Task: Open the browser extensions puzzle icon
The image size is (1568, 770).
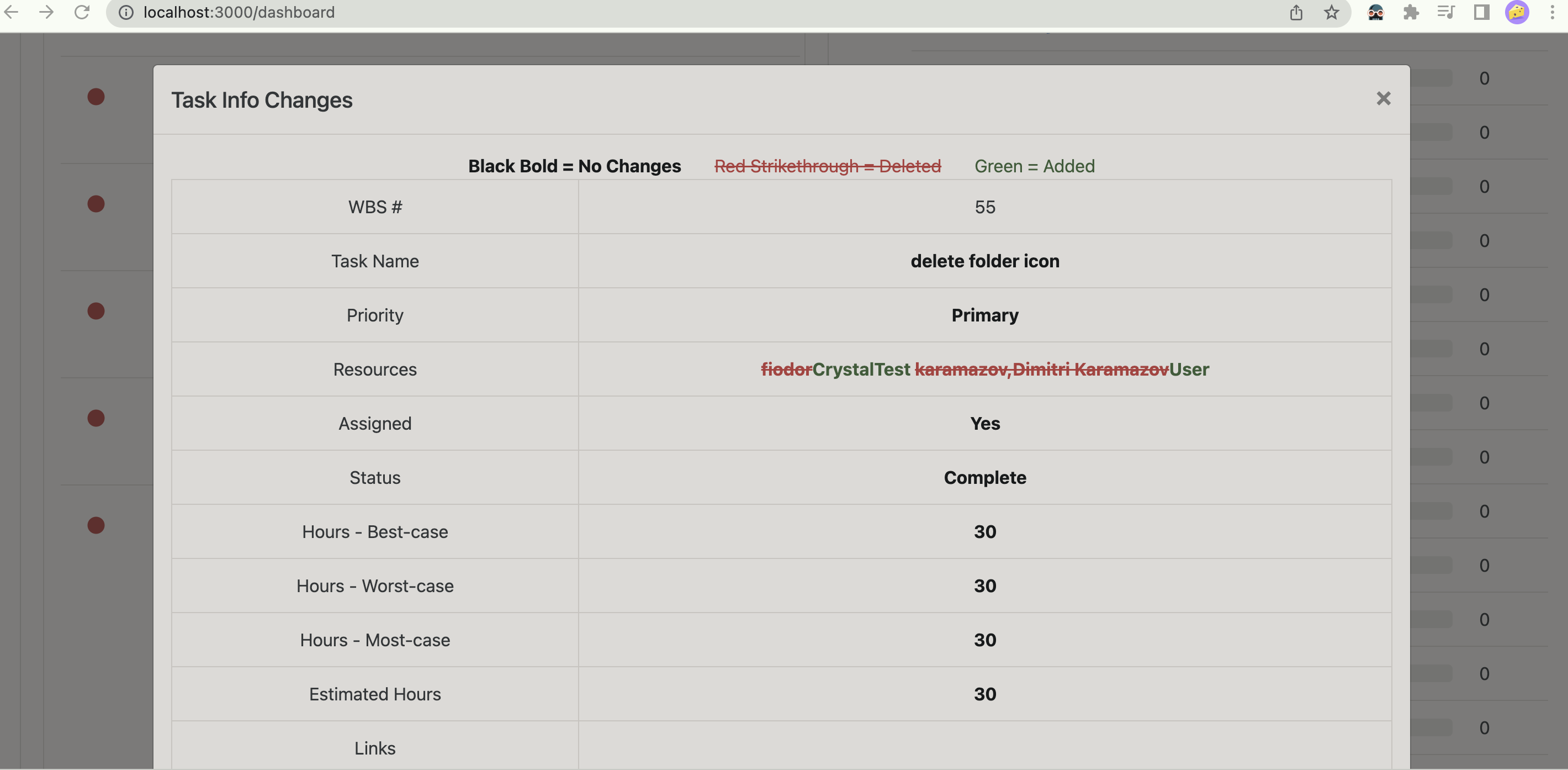Action: 1410,12
